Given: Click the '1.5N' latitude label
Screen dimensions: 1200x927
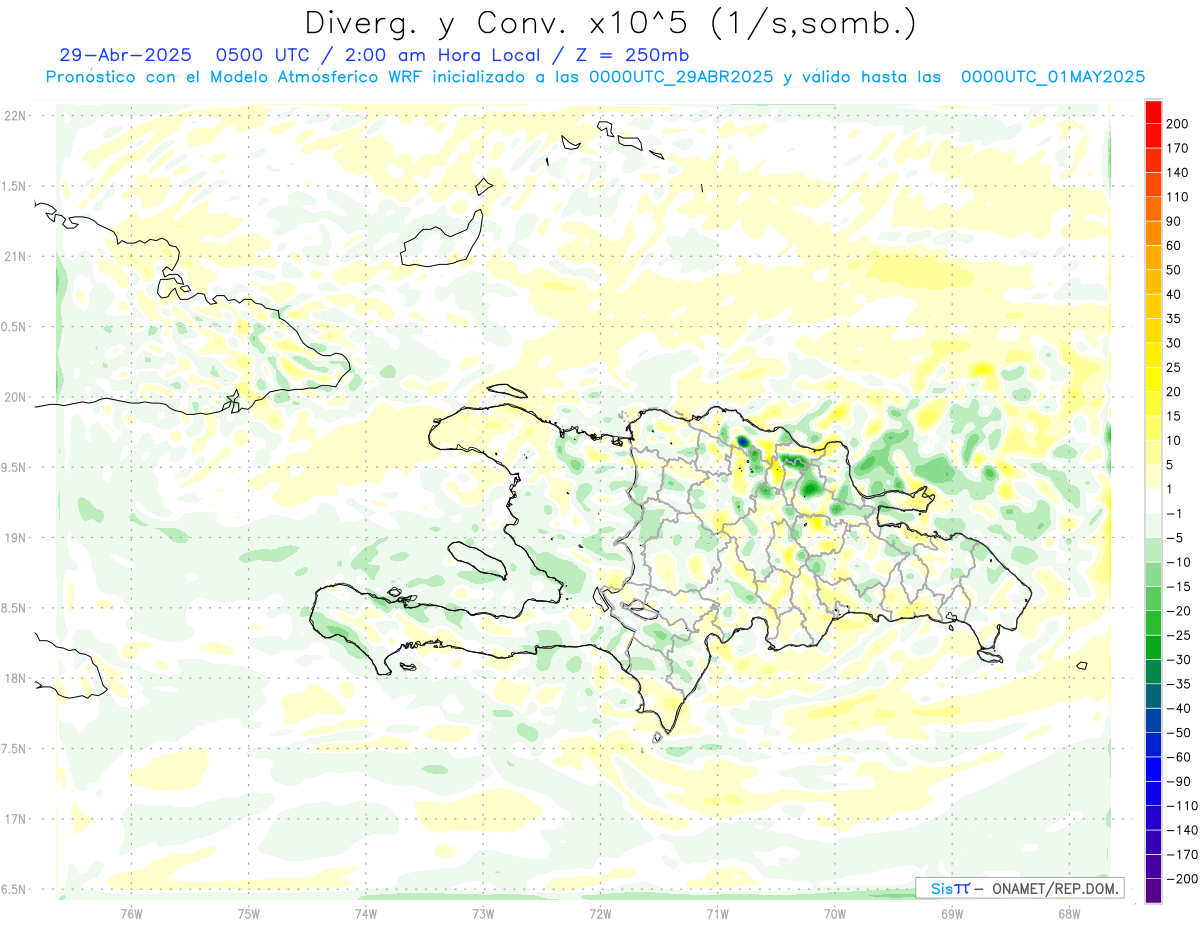Looking at the screenshot, I should point(14,186).
